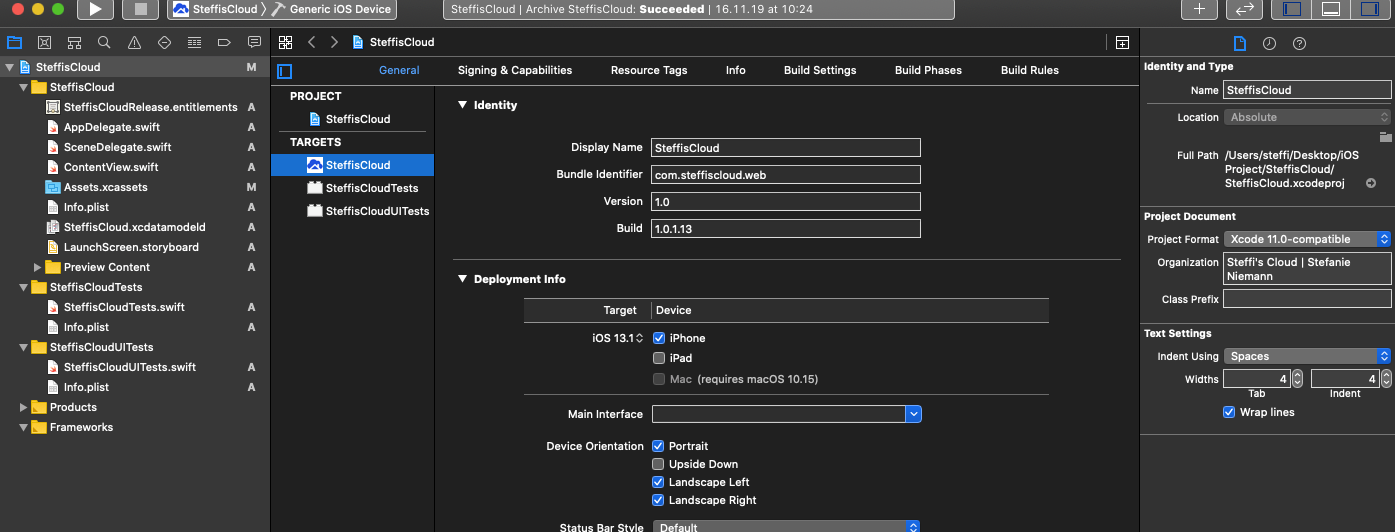The height and width of the screenshot is (532, 1395).
Task: Open the Main Interface dropdown
Action: (x=913, y=414)
